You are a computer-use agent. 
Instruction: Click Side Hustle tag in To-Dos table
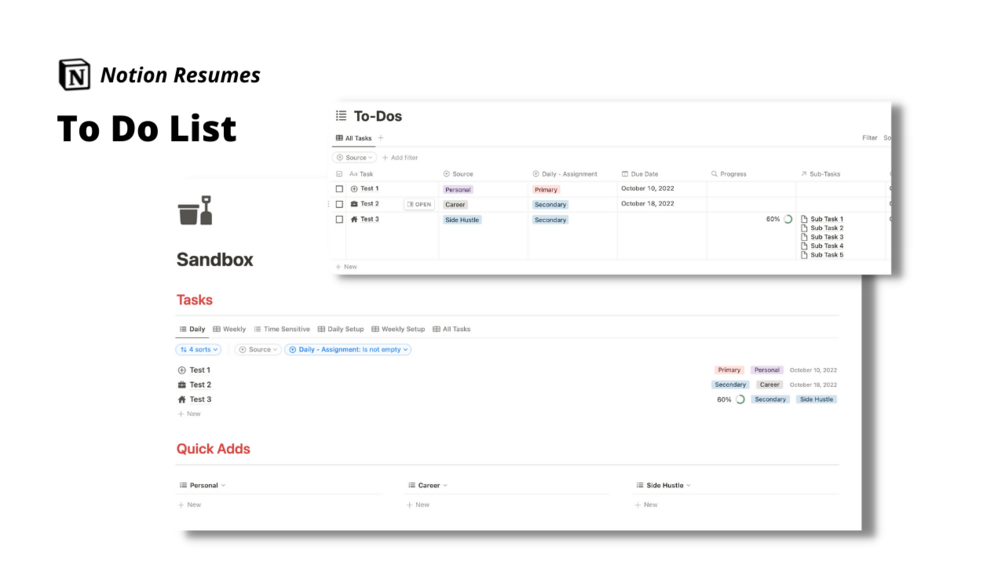point(462,220)
